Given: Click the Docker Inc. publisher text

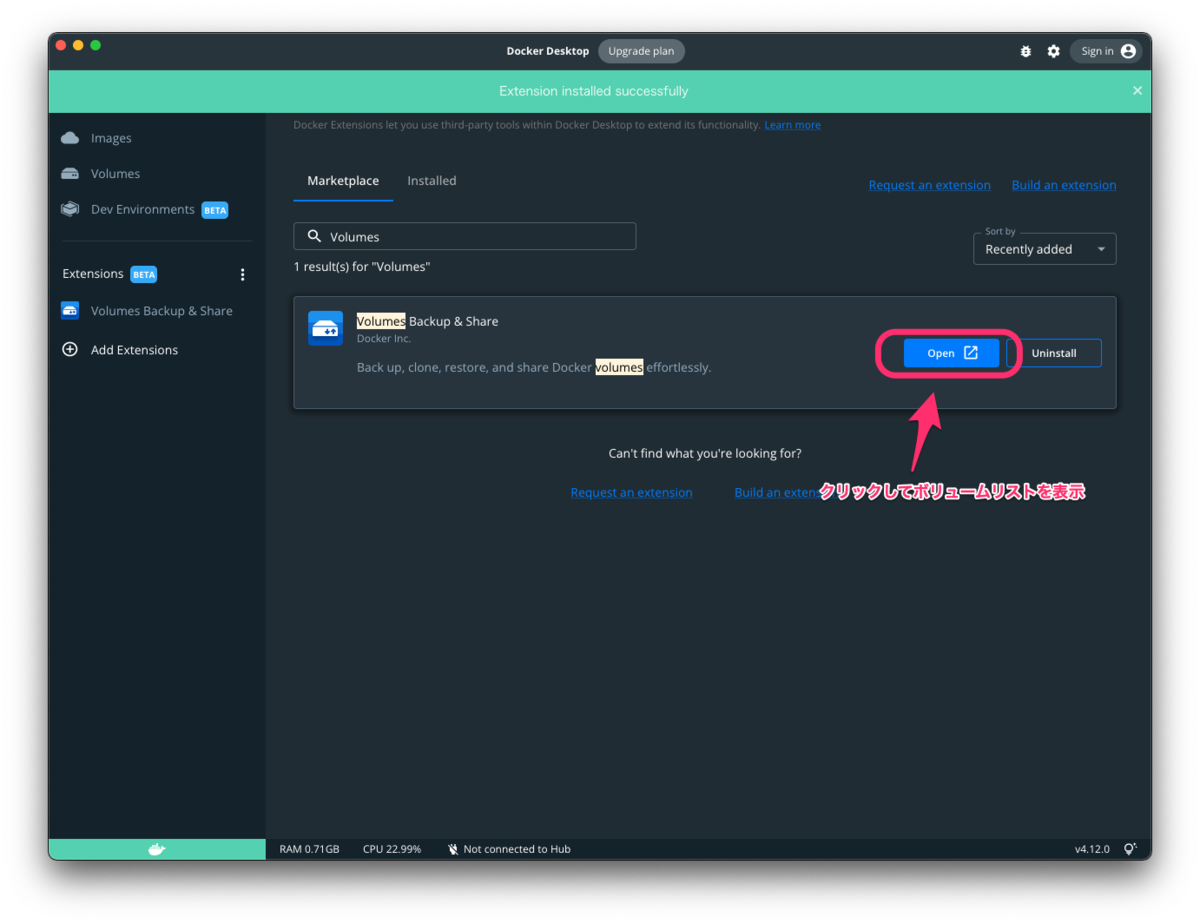Looking at the screenshot, I should pos(384,338).
